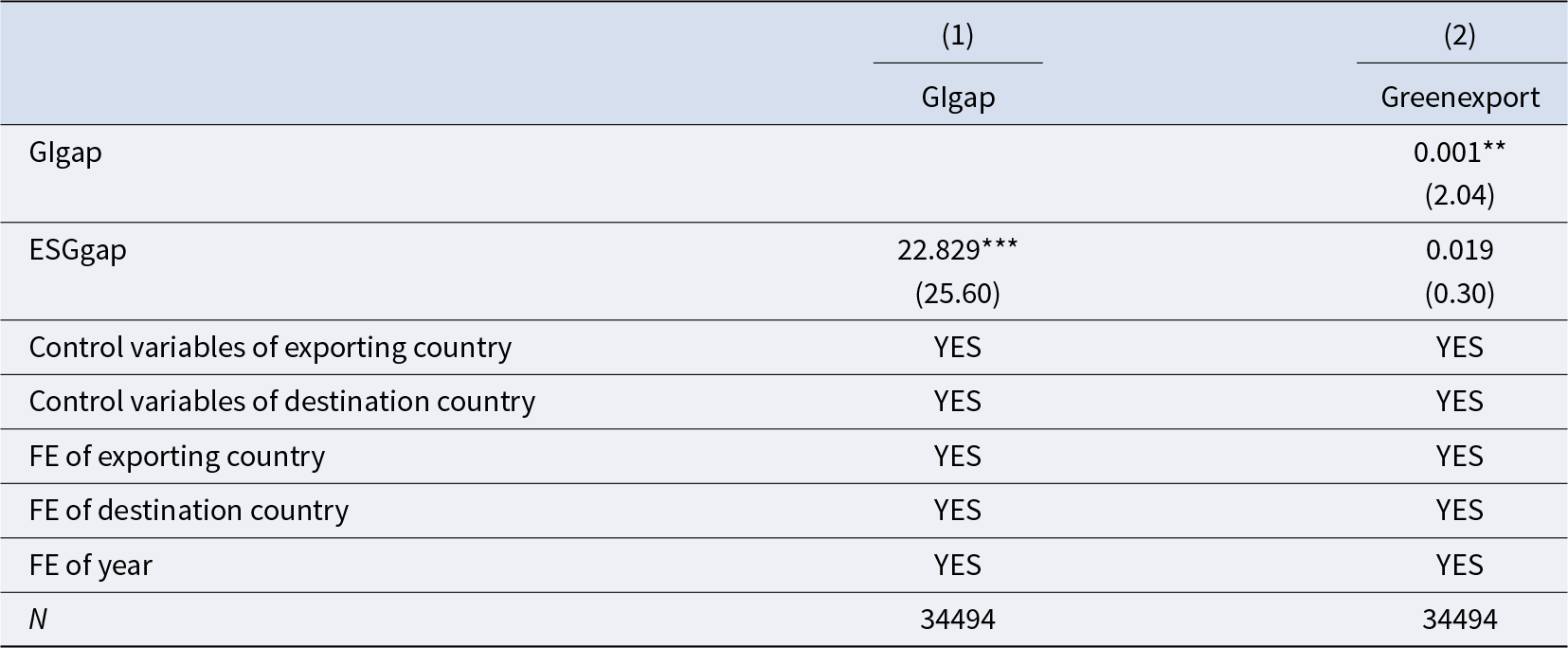The image size is (1568, 648).
Task: Select the 0.019 coefficient value
Action: coord(1459,250)
